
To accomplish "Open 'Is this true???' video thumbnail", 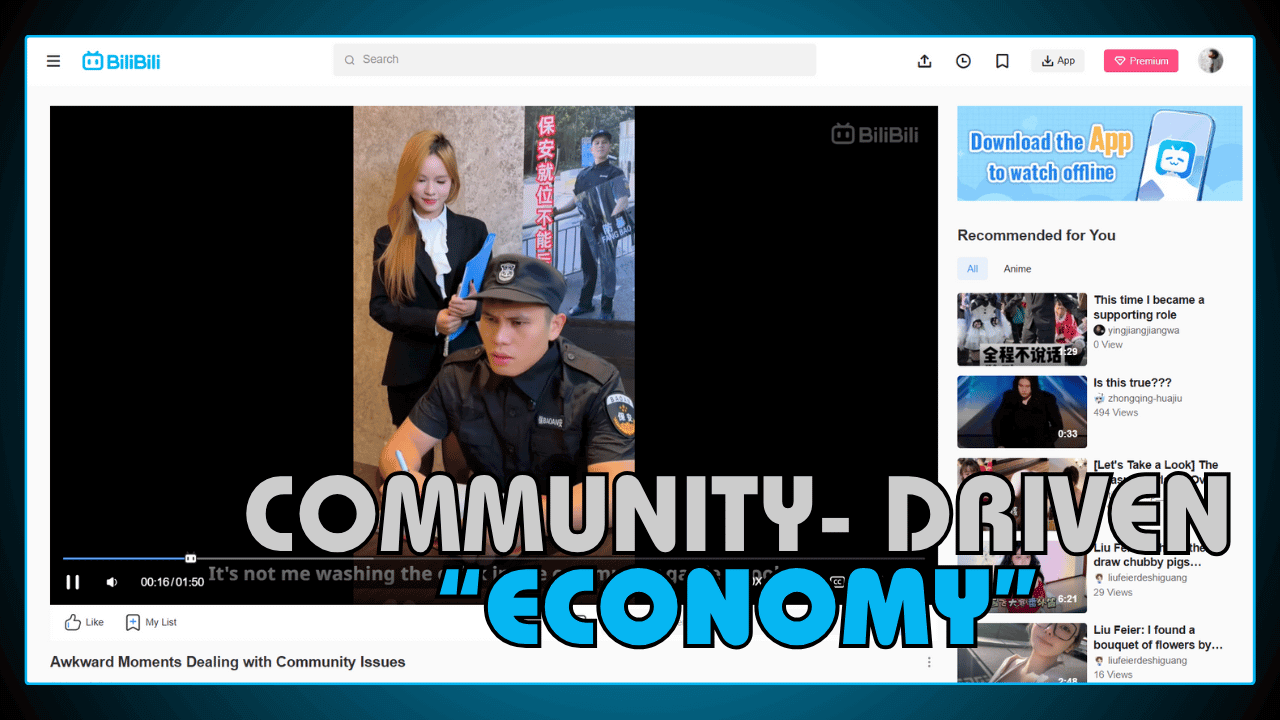I will click(1022, 412).
